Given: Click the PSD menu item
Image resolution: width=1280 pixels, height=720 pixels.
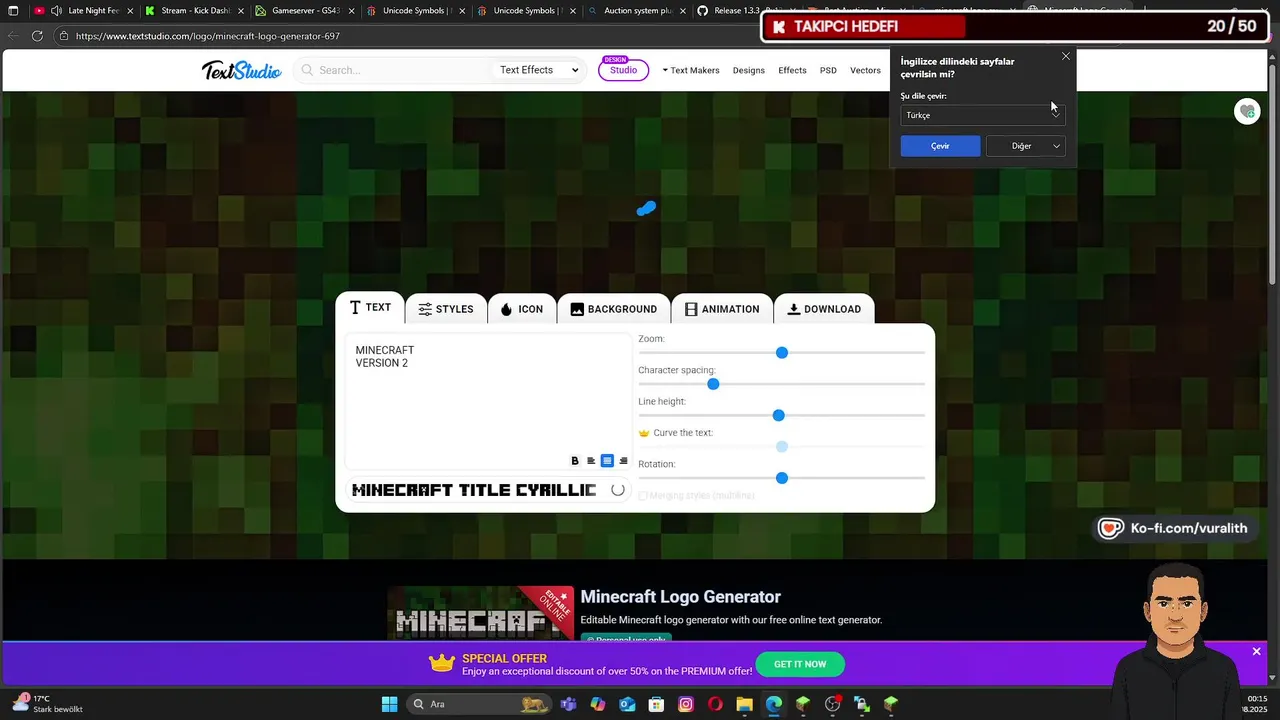Looking at the screenshot, I should pyautogui.click(x=828, y=70).
